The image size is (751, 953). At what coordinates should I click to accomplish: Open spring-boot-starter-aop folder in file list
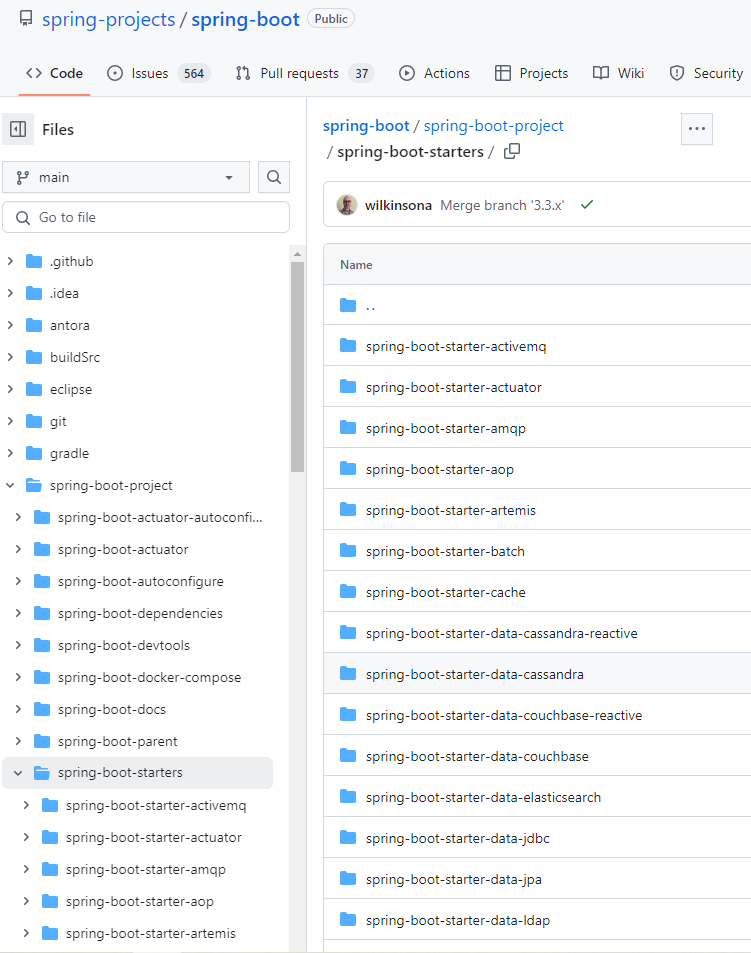click(x=439, y=469)
